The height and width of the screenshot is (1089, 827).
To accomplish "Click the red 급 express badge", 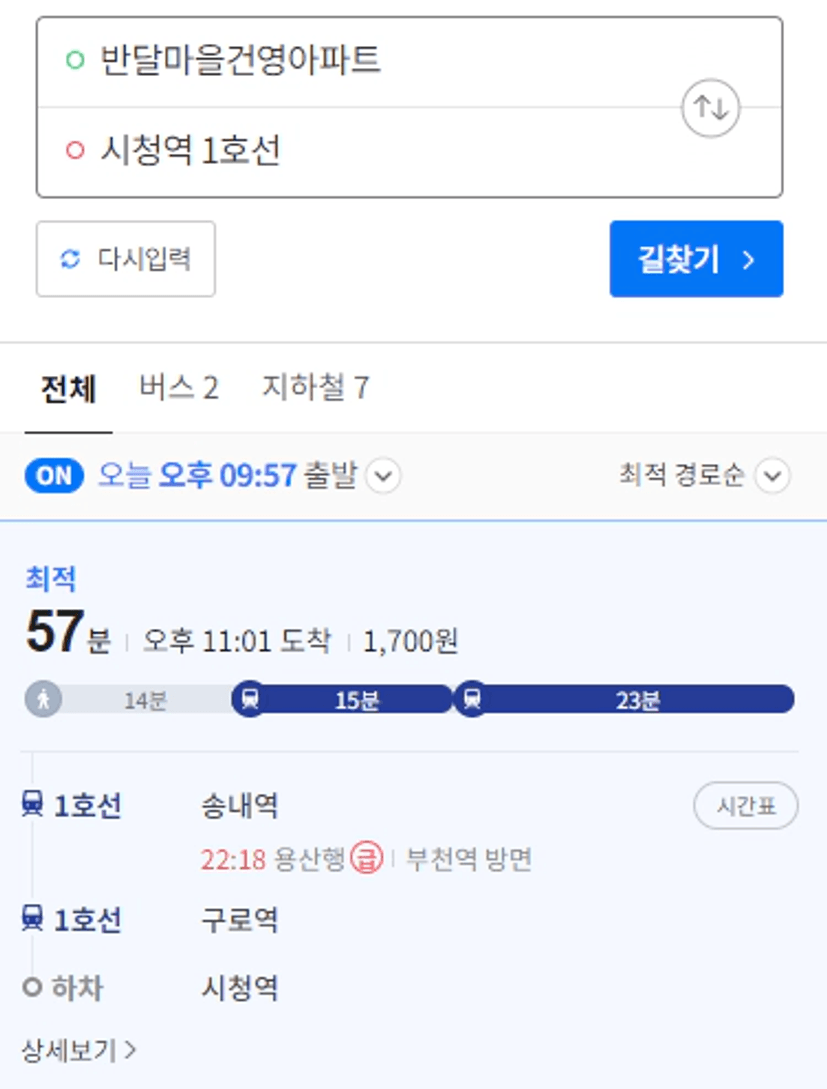I will tap(367, 858).
